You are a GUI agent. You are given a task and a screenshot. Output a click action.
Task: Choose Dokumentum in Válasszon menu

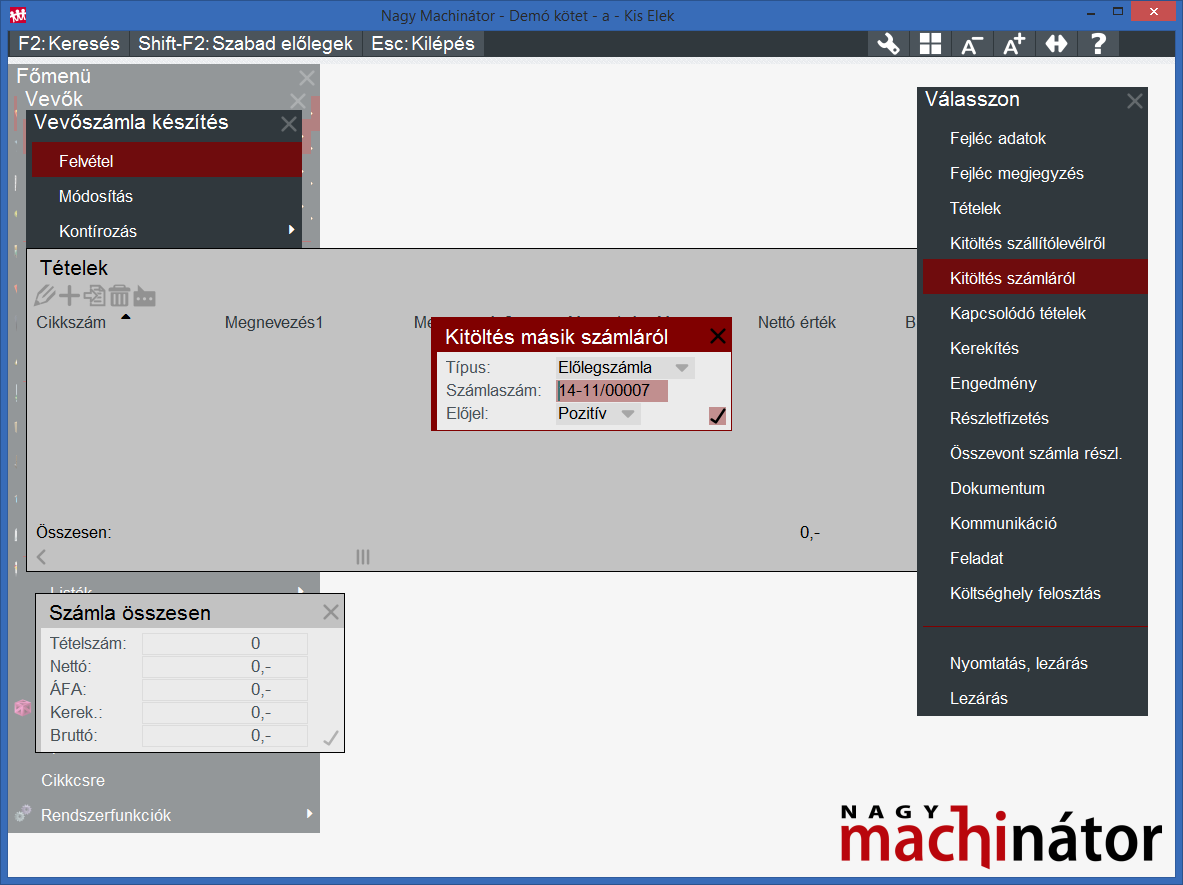point(1035,488)
